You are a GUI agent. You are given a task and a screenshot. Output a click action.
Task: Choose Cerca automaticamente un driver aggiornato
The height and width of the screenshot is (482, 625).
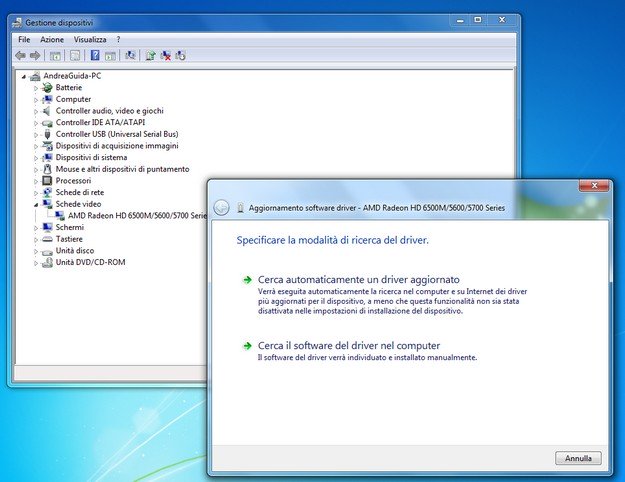tap(359, 279)
